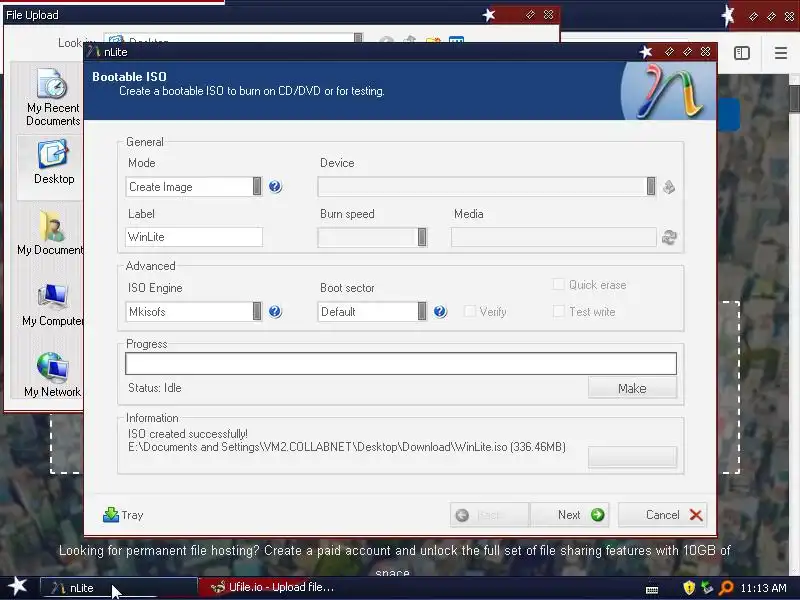Click security shield tray icon
The height and width of the screenshot is (600, 800).
click(x=689, y=588)
